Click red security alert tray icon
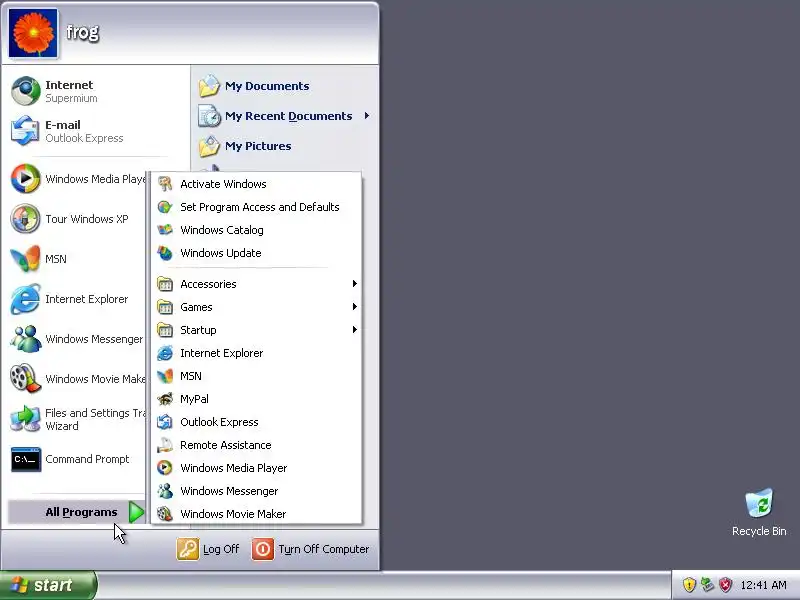800x600 pixels. [x=725, y=585]
